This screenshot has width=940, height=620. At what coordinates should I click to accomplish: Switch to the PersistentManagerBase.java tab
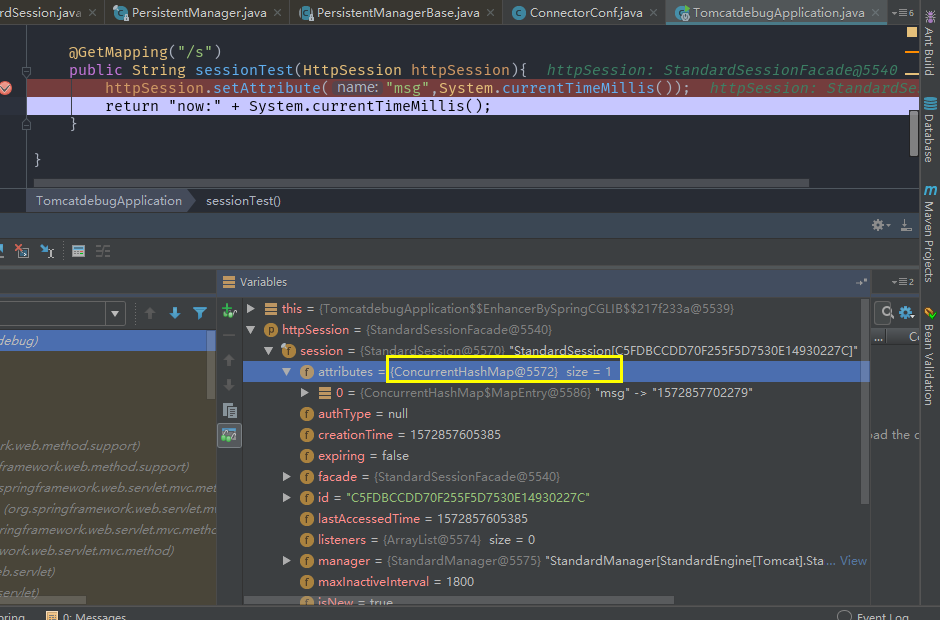pos(397,13)
